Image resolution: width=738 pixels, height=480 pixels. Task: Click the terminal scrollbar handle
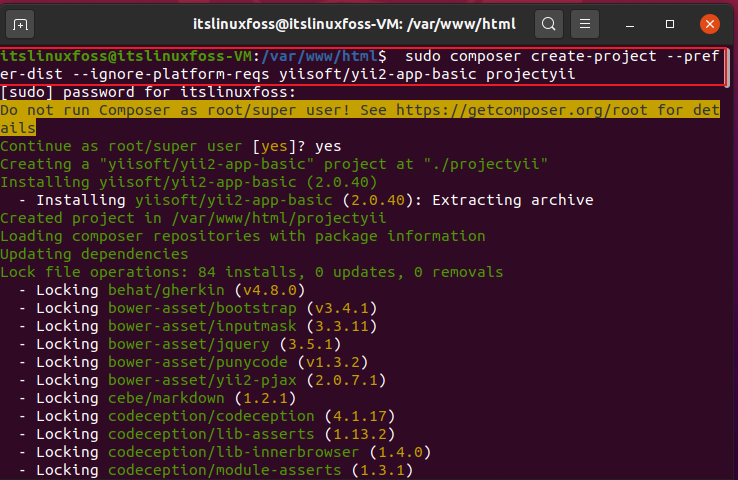tap(727, 68)
